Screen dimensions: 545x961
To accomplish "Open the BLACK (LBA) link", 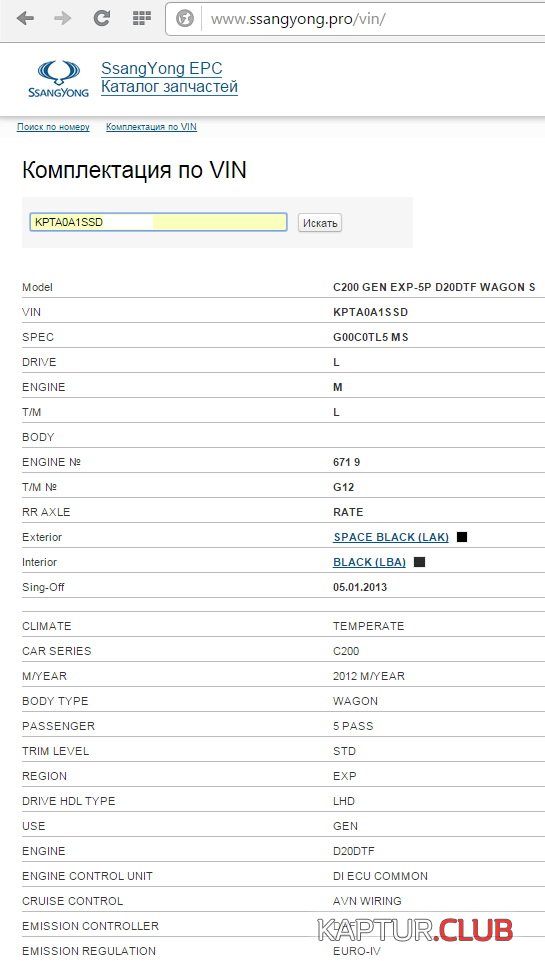I will tap(369, 562).
